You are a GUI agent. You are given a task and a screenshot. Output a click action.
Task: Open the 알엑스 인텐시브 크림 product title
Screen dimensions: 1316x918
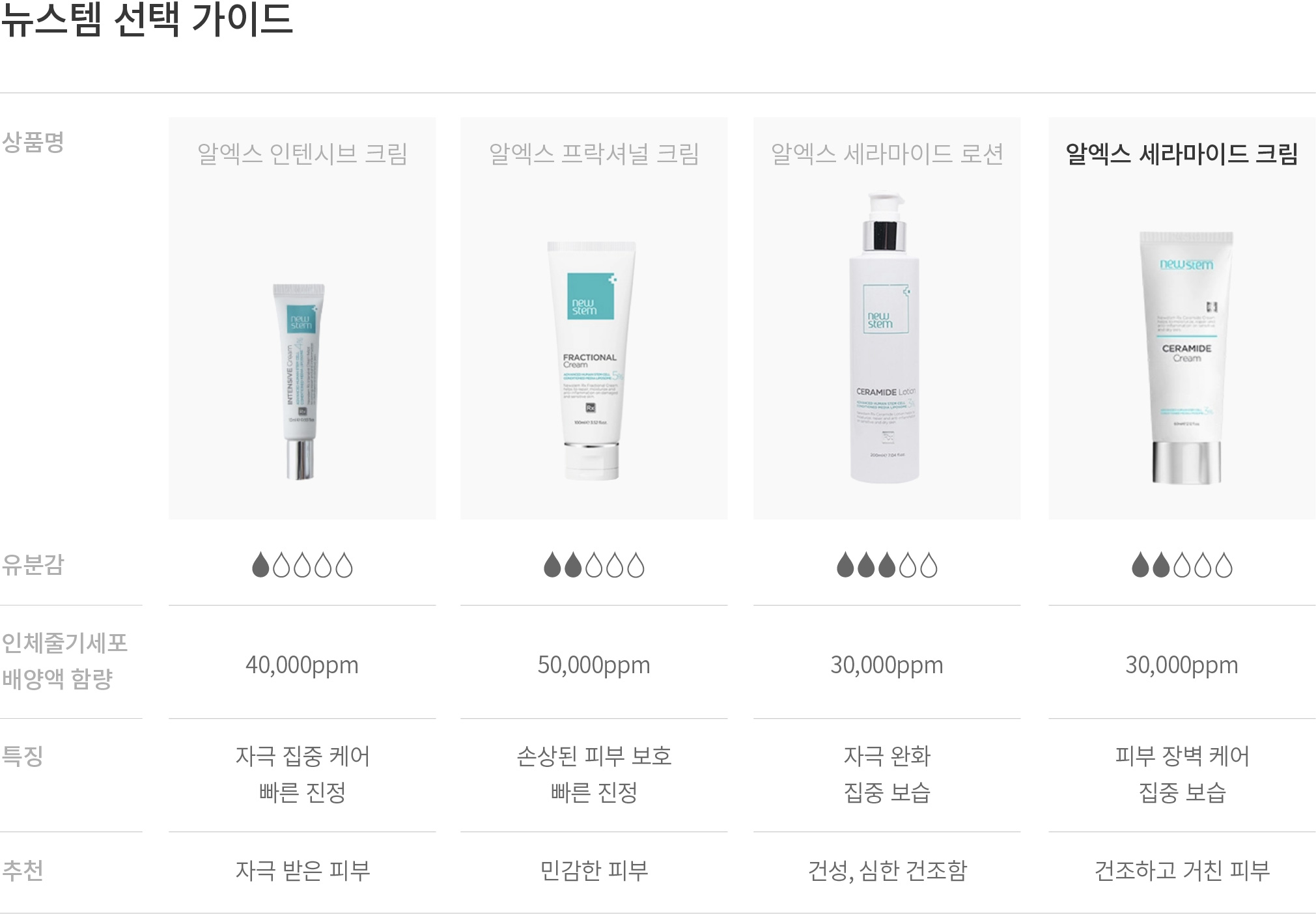(x=302, y=154)
